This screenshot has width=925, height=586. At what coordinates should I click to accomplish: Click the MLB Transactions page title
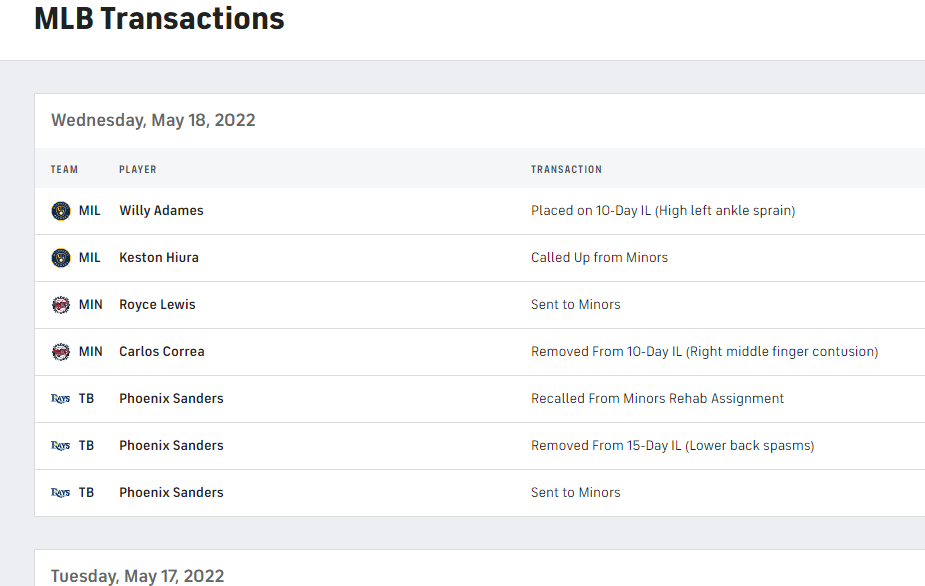tap(159, 18)
